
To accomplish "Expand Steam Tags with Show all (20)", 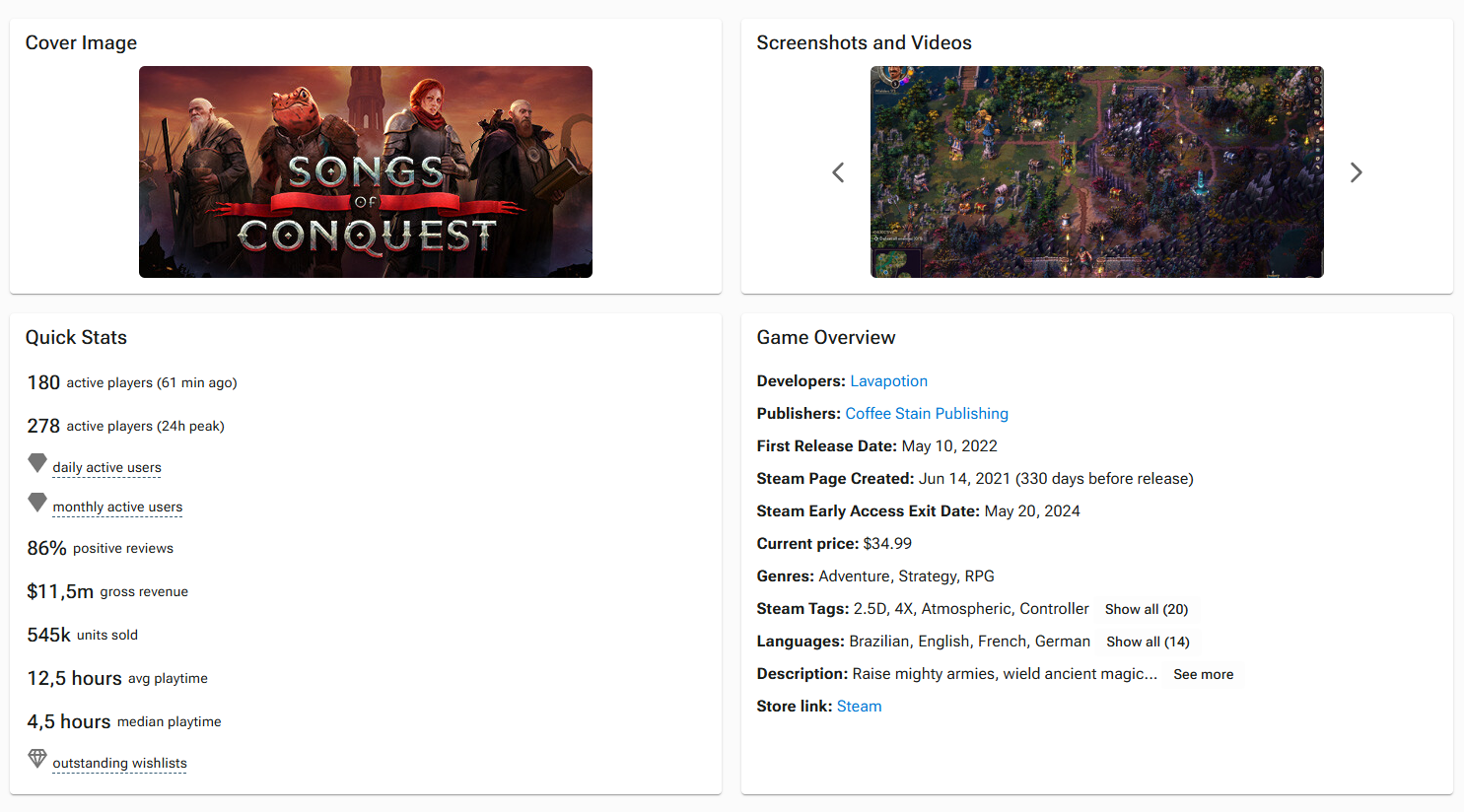I will (x=1147, y=609).
